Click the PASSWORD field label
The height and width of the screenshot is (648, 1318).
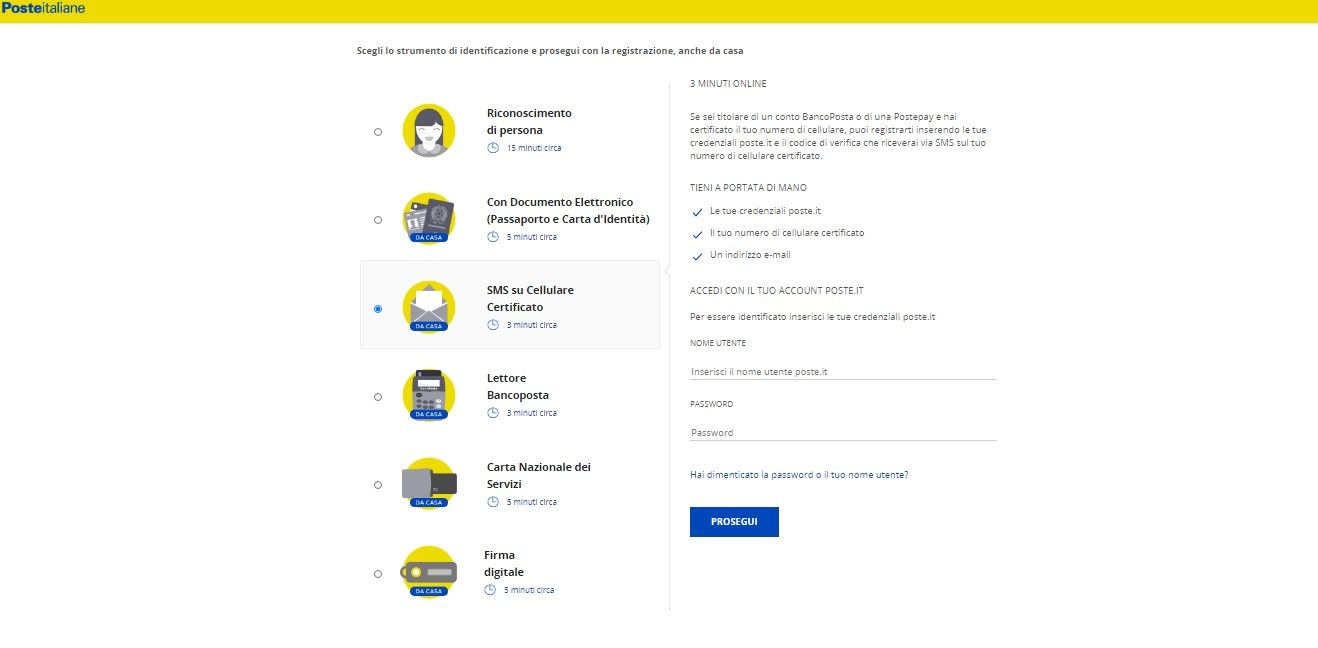(x=711, y=404)
